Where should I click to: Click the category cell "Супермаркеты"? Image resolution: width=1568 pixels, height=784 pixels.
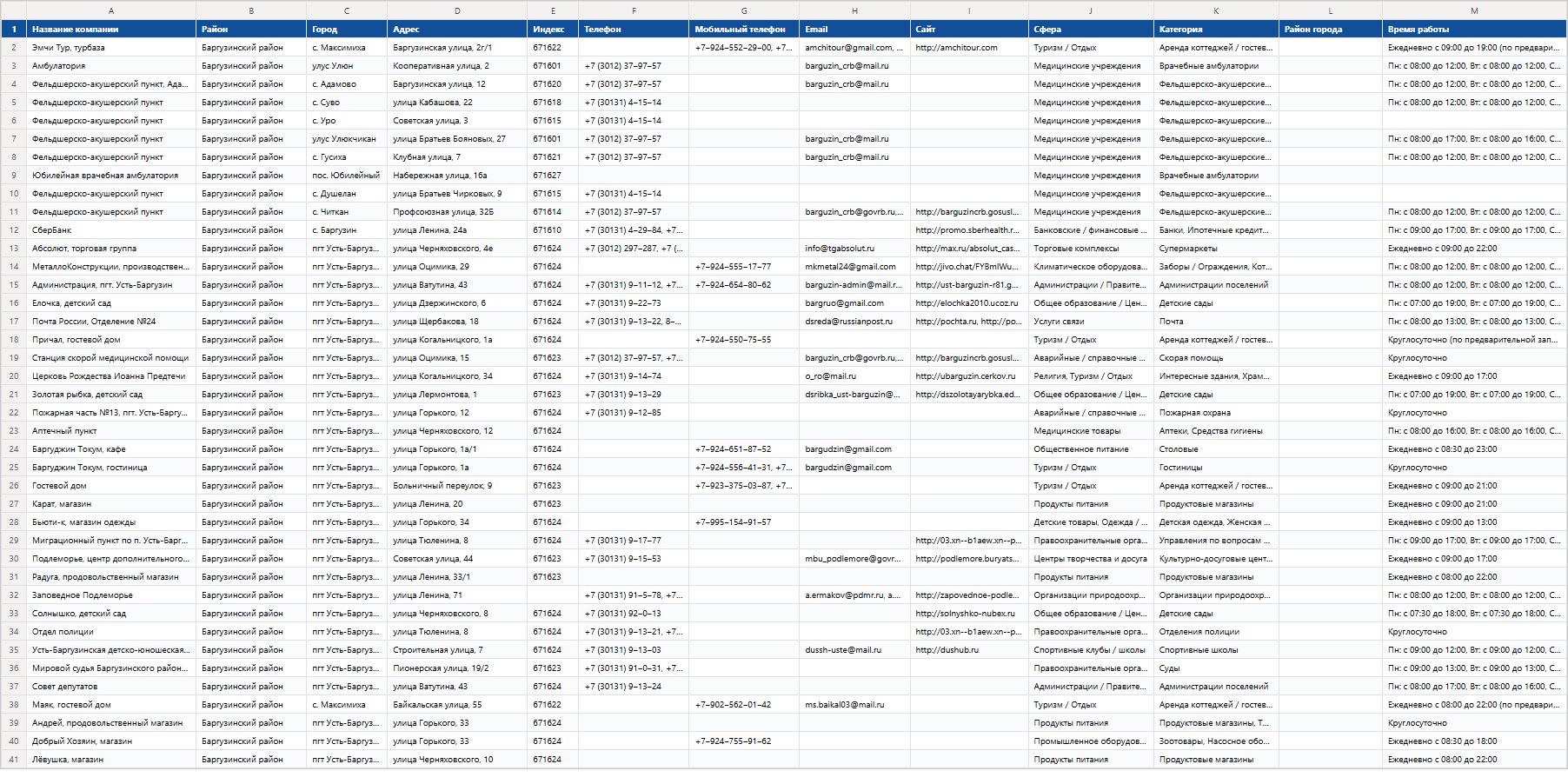click(1216, 249)
